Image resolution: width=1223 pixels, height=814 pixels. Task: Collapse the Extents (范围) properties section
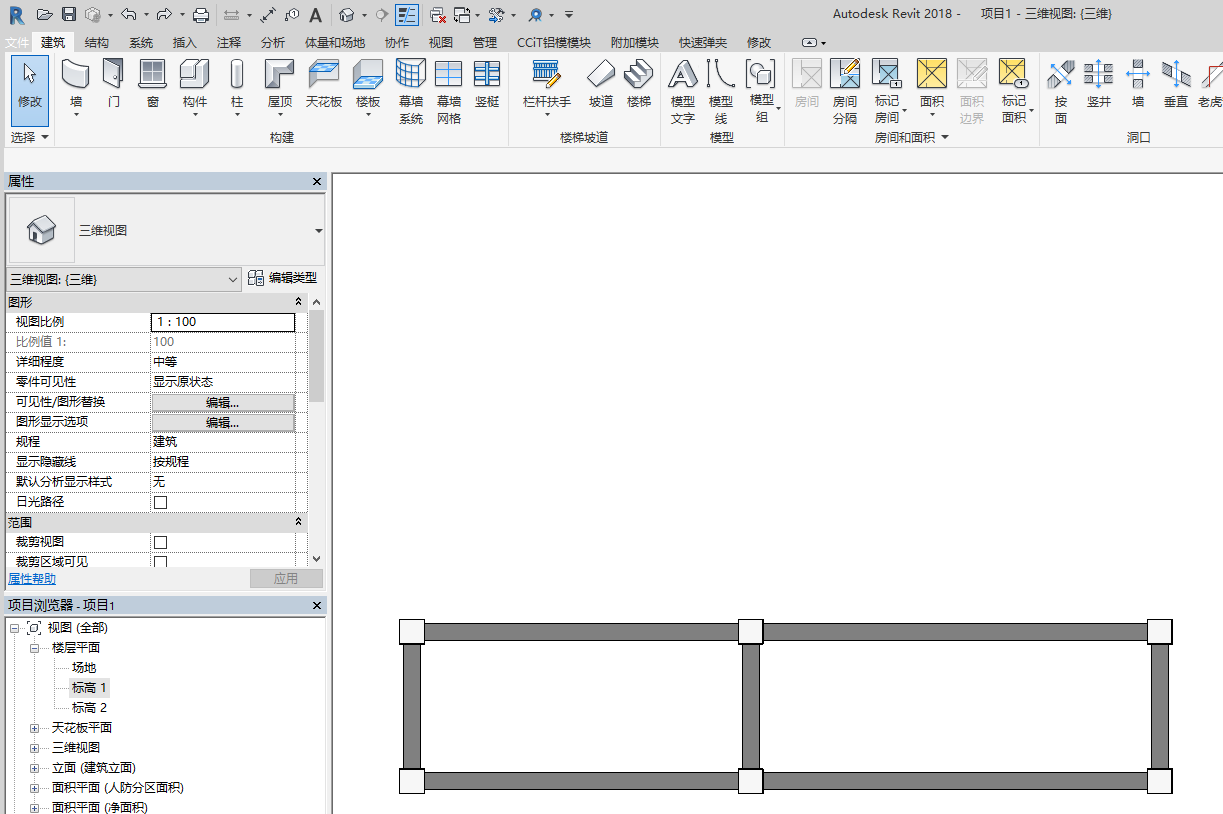pyautogui.click(x=298, y=522)
